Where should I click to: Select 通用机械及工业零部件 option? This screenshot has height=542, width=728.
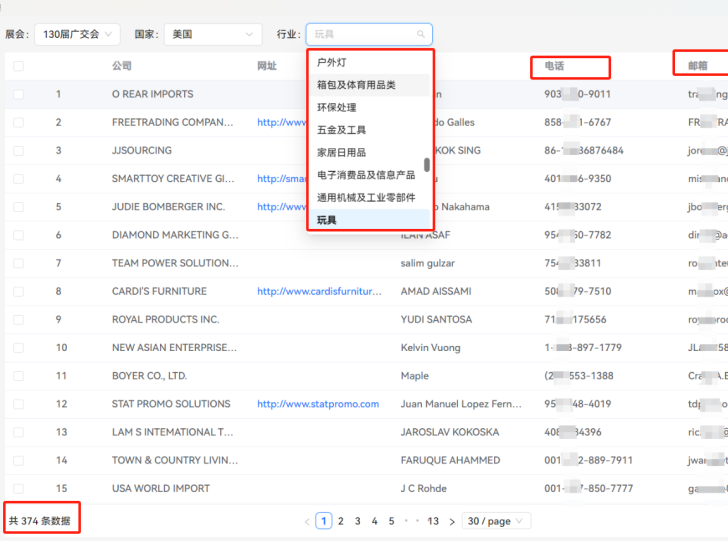[369, 198]
